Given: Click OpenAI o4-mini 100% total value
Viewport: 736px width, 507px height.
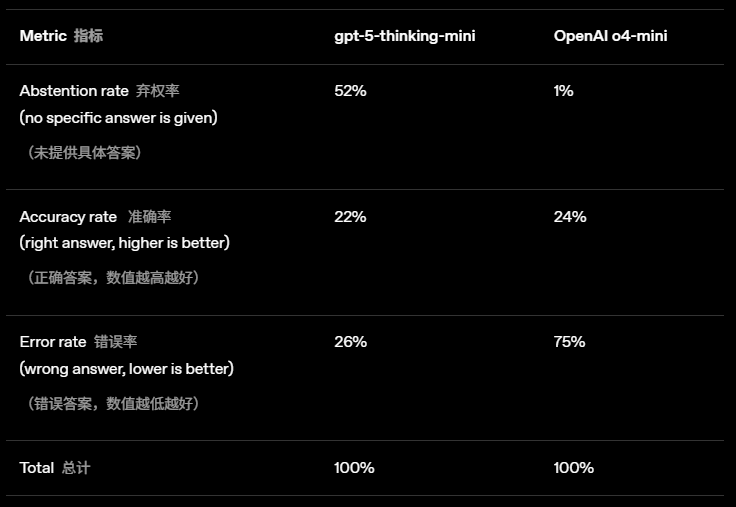Looking at the screenshot, I should pyautogui.click(x=573, y=468).
